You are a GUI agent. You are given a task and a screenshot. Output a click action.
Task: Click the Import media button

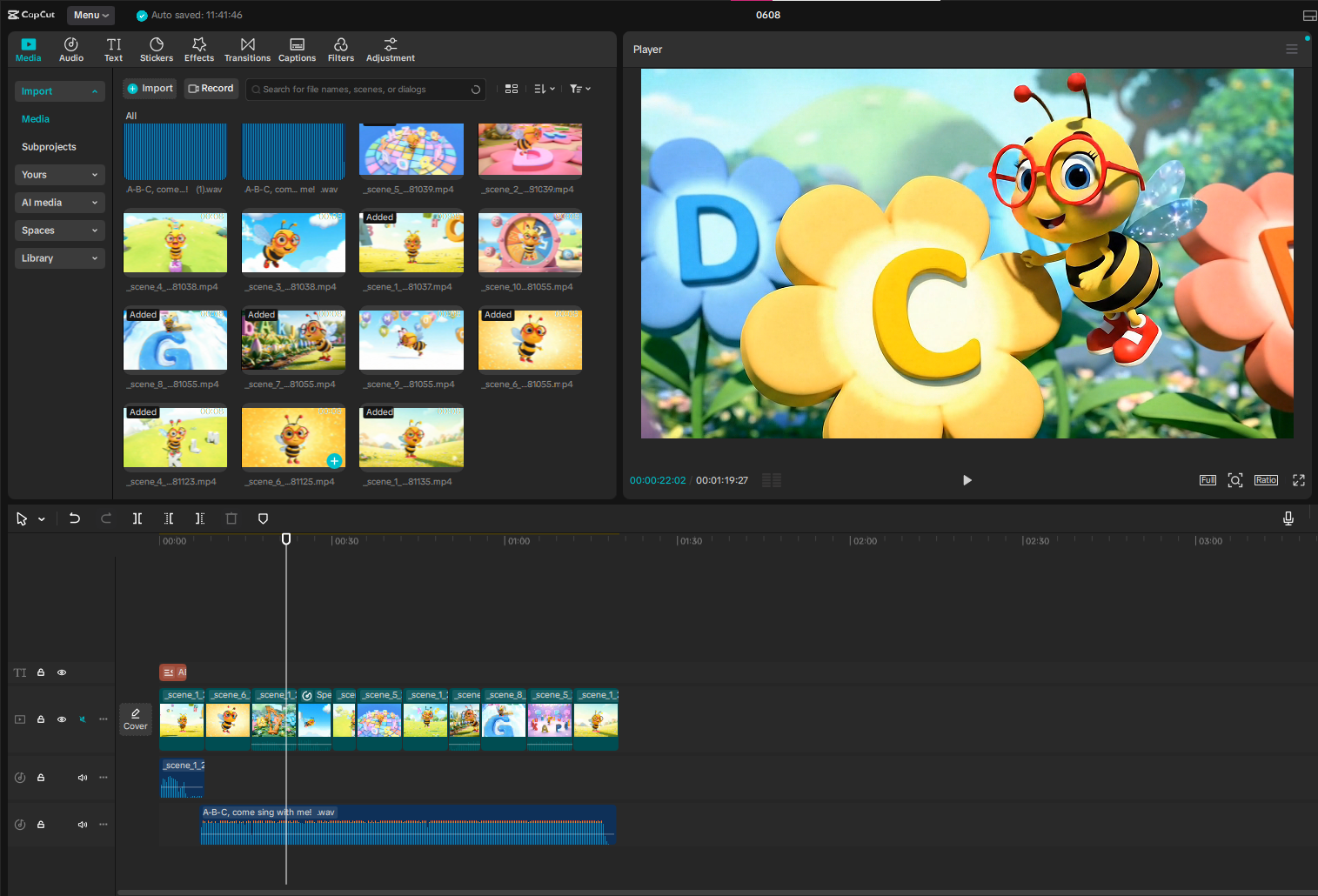151,89
